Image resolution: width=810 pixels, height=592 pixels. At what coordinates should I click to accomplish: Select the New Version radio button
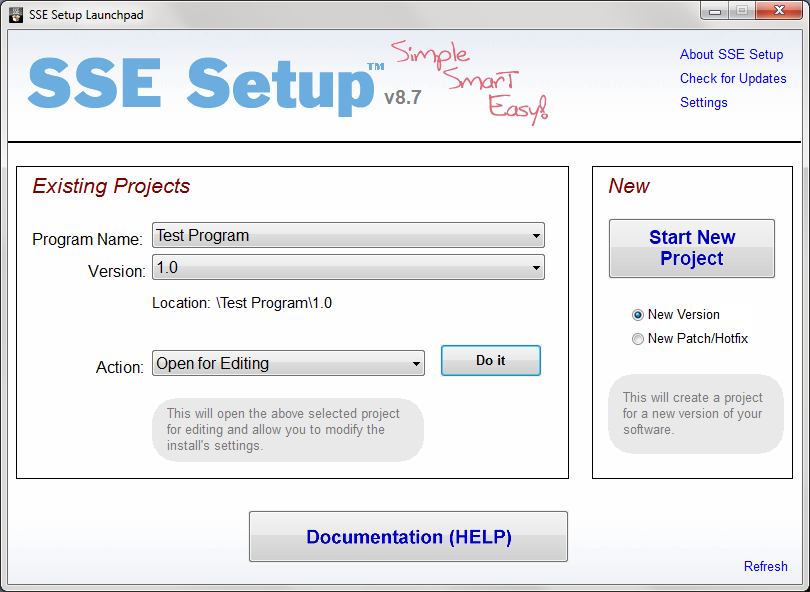click(x=638, y=314)
